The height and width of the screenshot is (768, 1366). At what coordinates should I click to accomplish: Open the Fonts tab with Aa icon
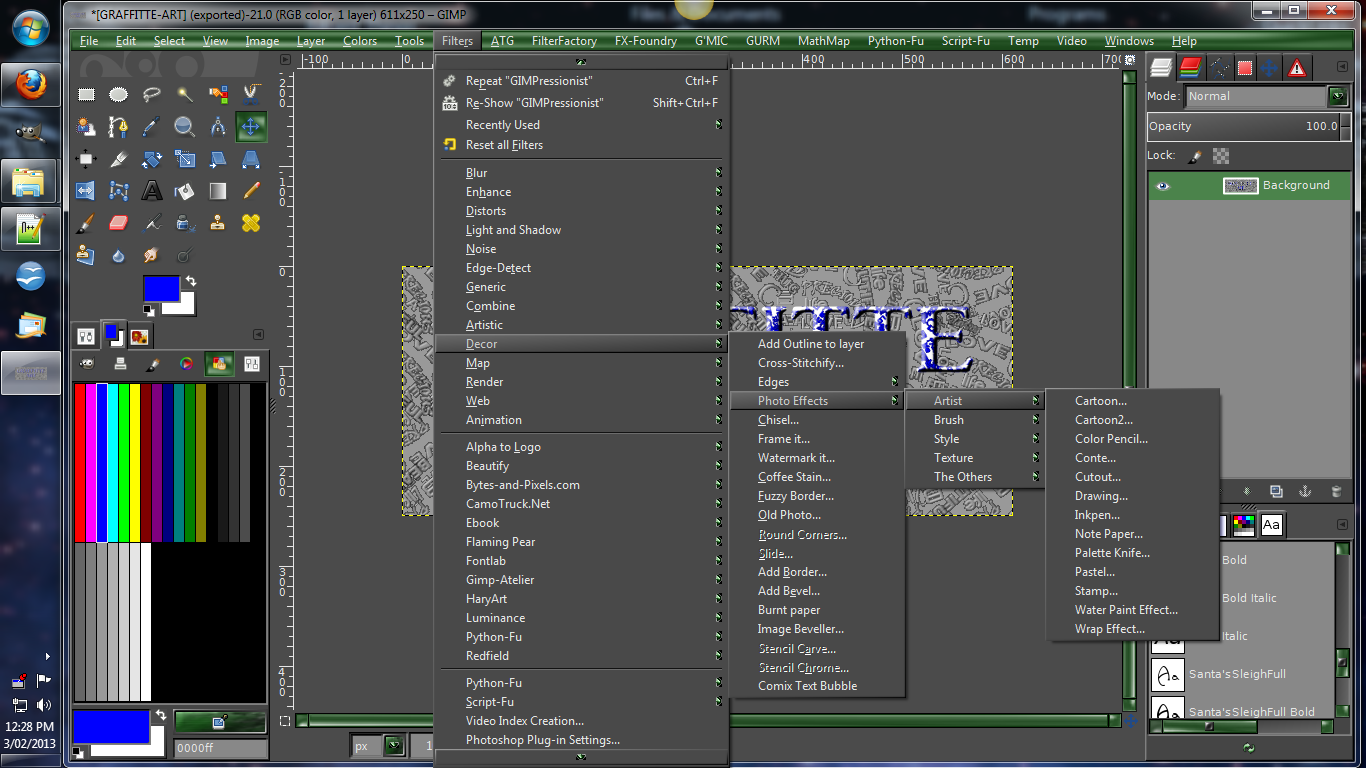coord(1271,525)
